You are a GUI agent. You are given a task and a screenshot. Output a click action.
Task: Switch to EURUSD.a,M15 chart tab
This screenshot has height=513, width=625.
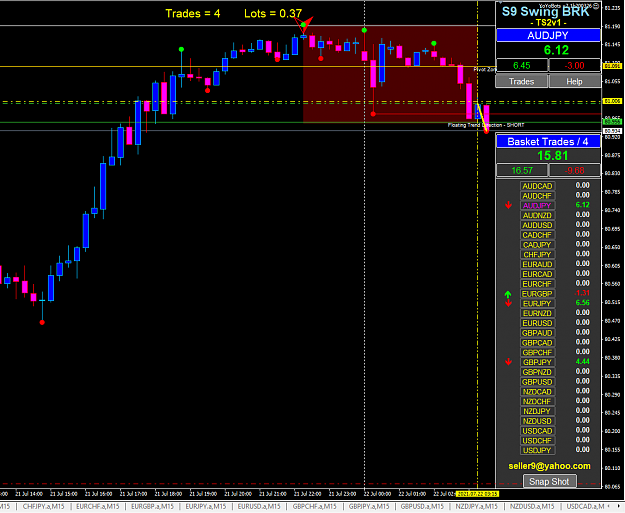coord(259,507)
